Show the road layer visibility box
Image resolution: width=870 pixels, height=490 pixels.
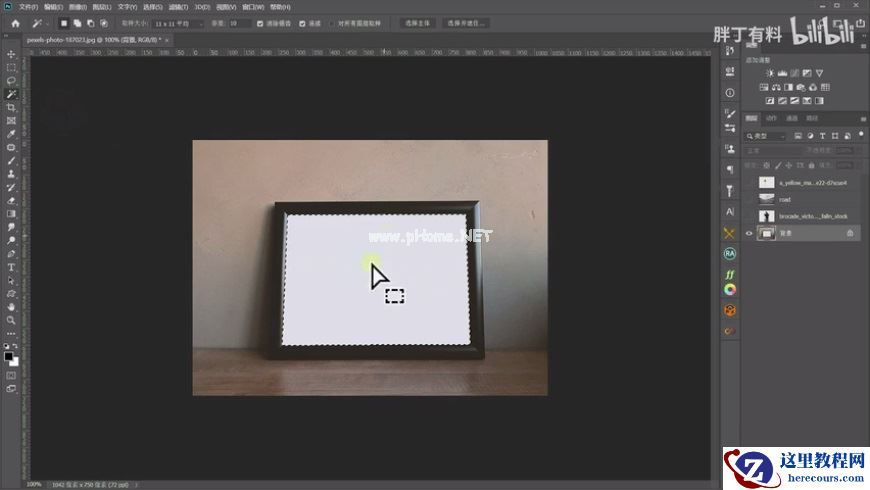748,199
